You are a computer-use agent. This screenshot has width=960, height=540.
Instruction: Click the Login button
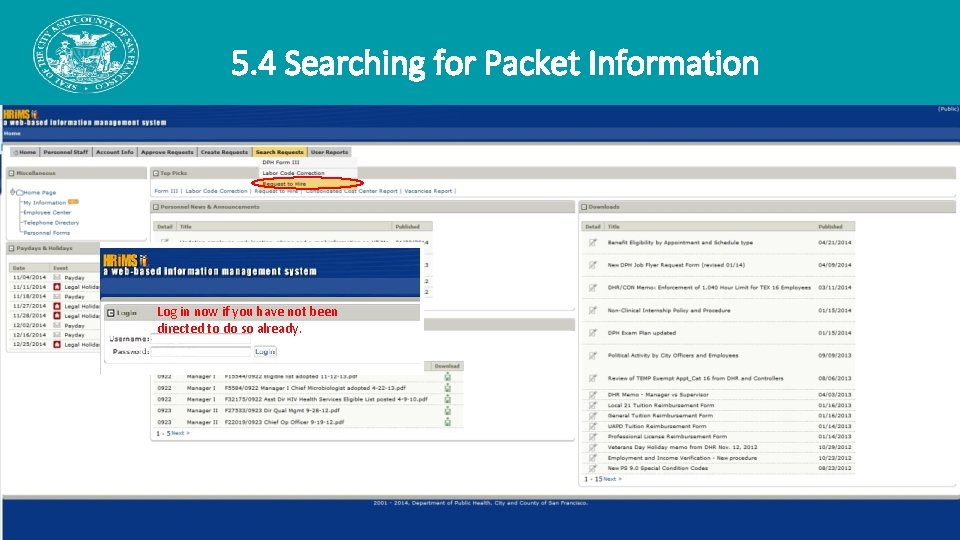coord(265,351)
